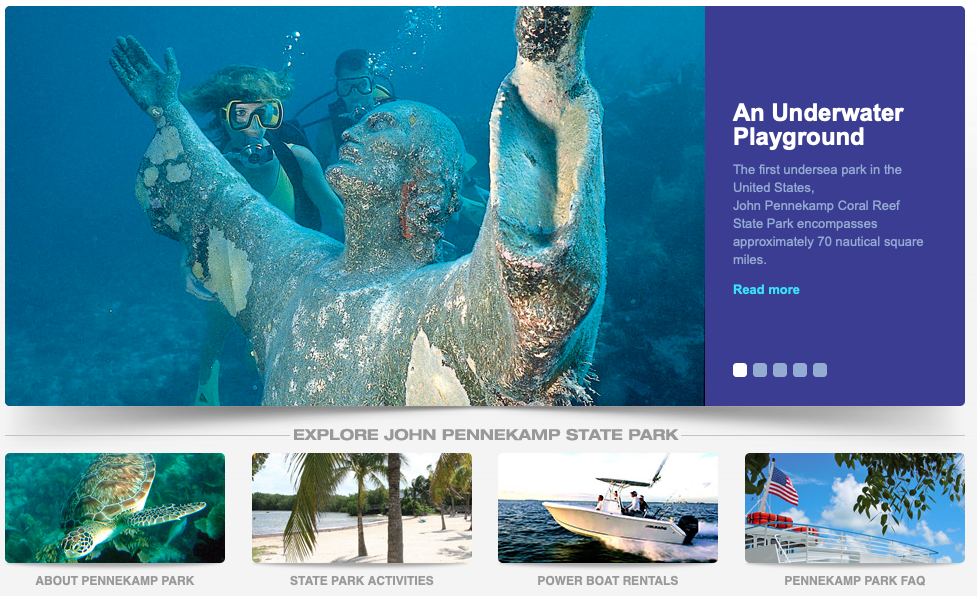Click the female diver's yellow mask

click(252, 115)
